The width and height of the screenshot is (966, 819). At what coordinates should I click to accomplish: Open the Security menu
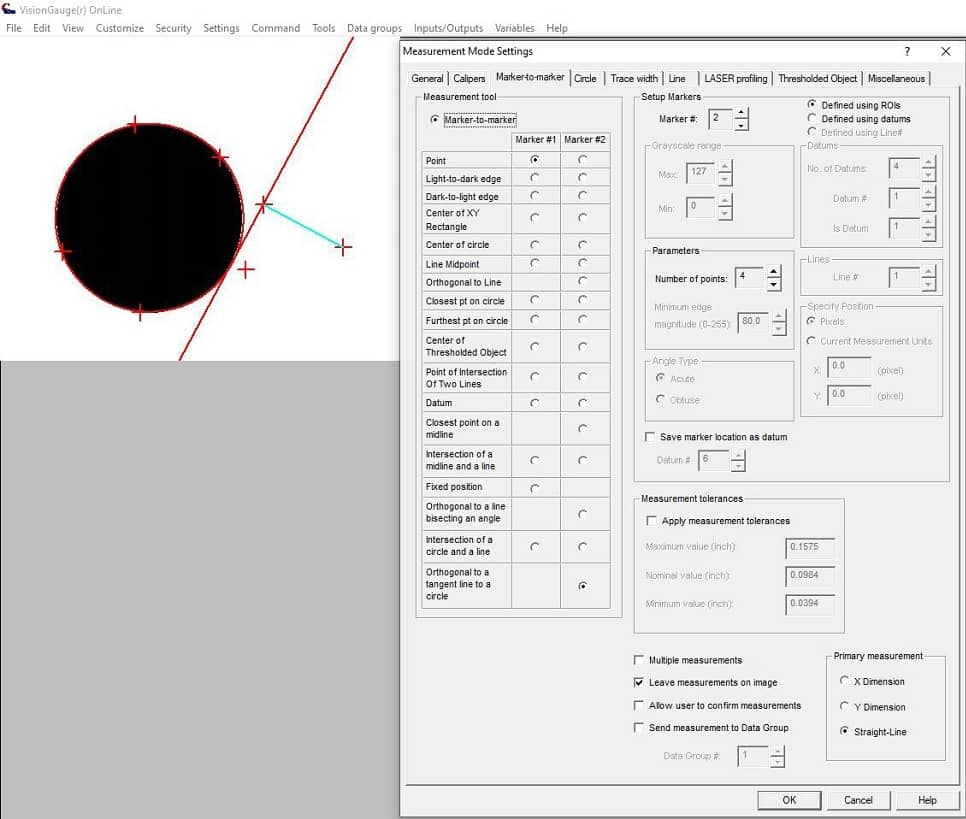pos(173,28)
